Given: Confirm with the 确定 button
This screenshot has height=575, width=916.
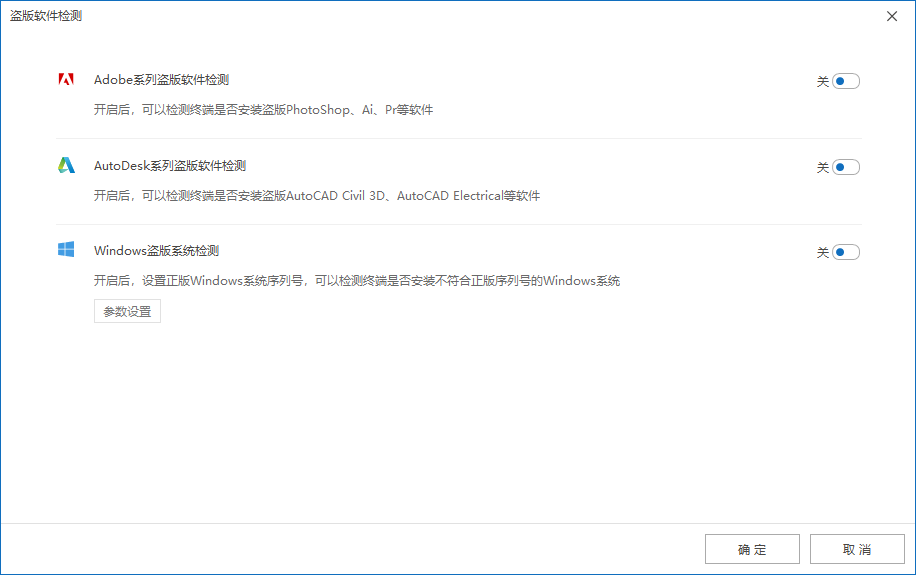Looking at the screenshot, I should pyautogui.click(x=752, y=549).
